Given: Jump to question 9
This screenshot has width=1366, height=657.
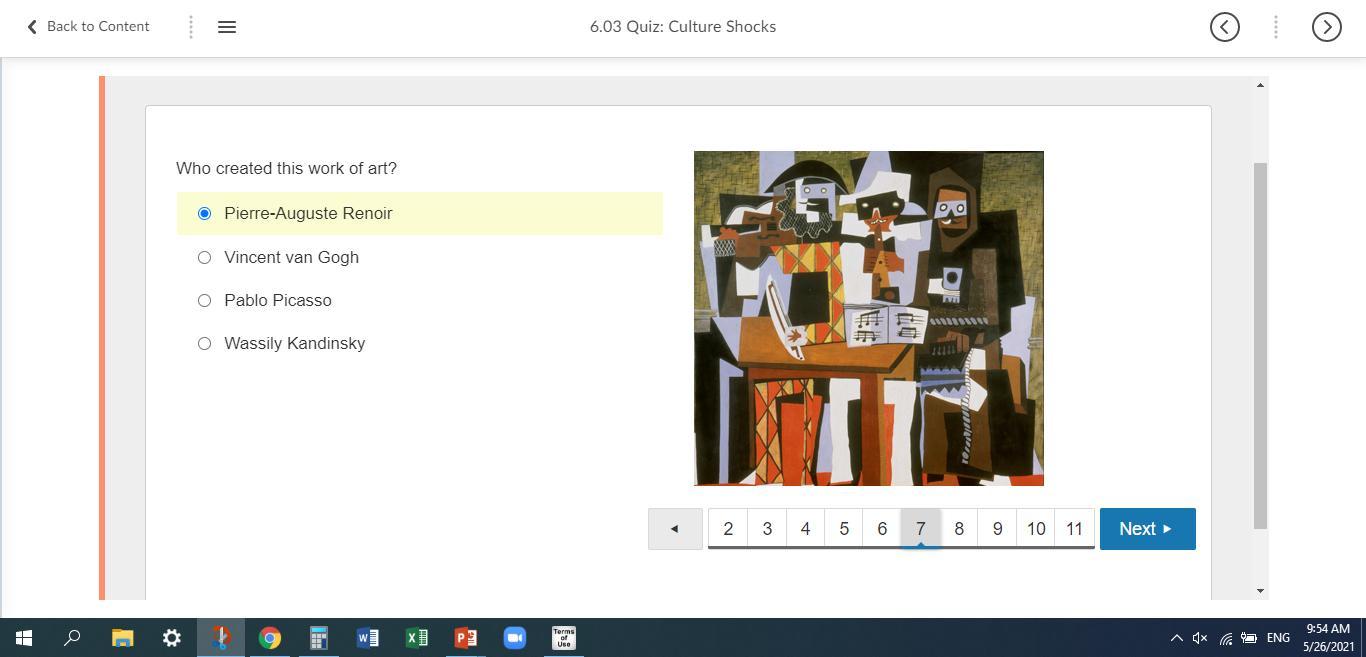Looking at the screenshot, I should 997,529.
